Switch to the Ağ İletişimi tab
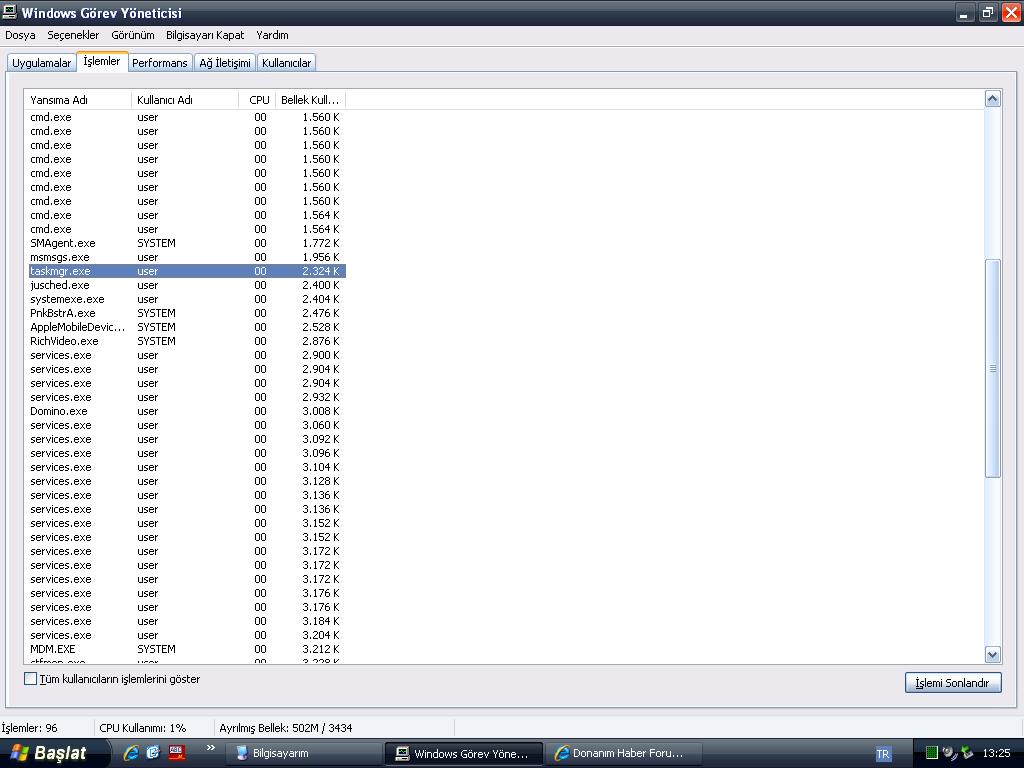Image resolution: width=1024 pixels, height=768 pixels. click(224, 63)
